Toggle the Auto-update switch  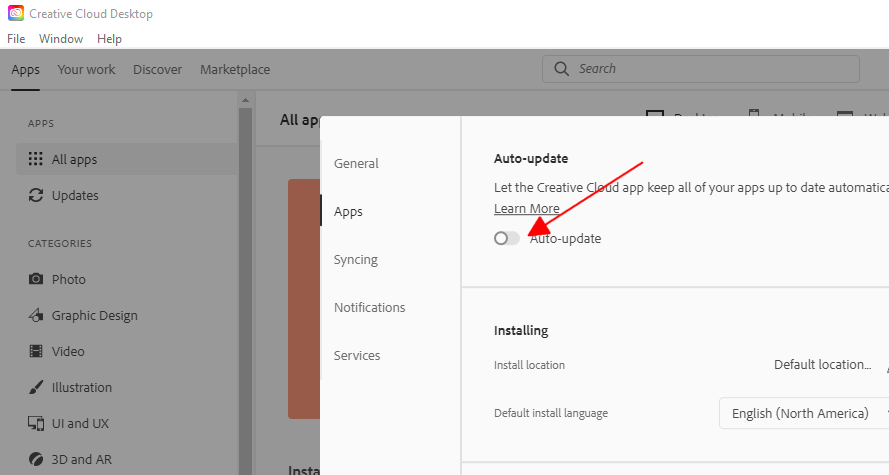coord(506,238)
